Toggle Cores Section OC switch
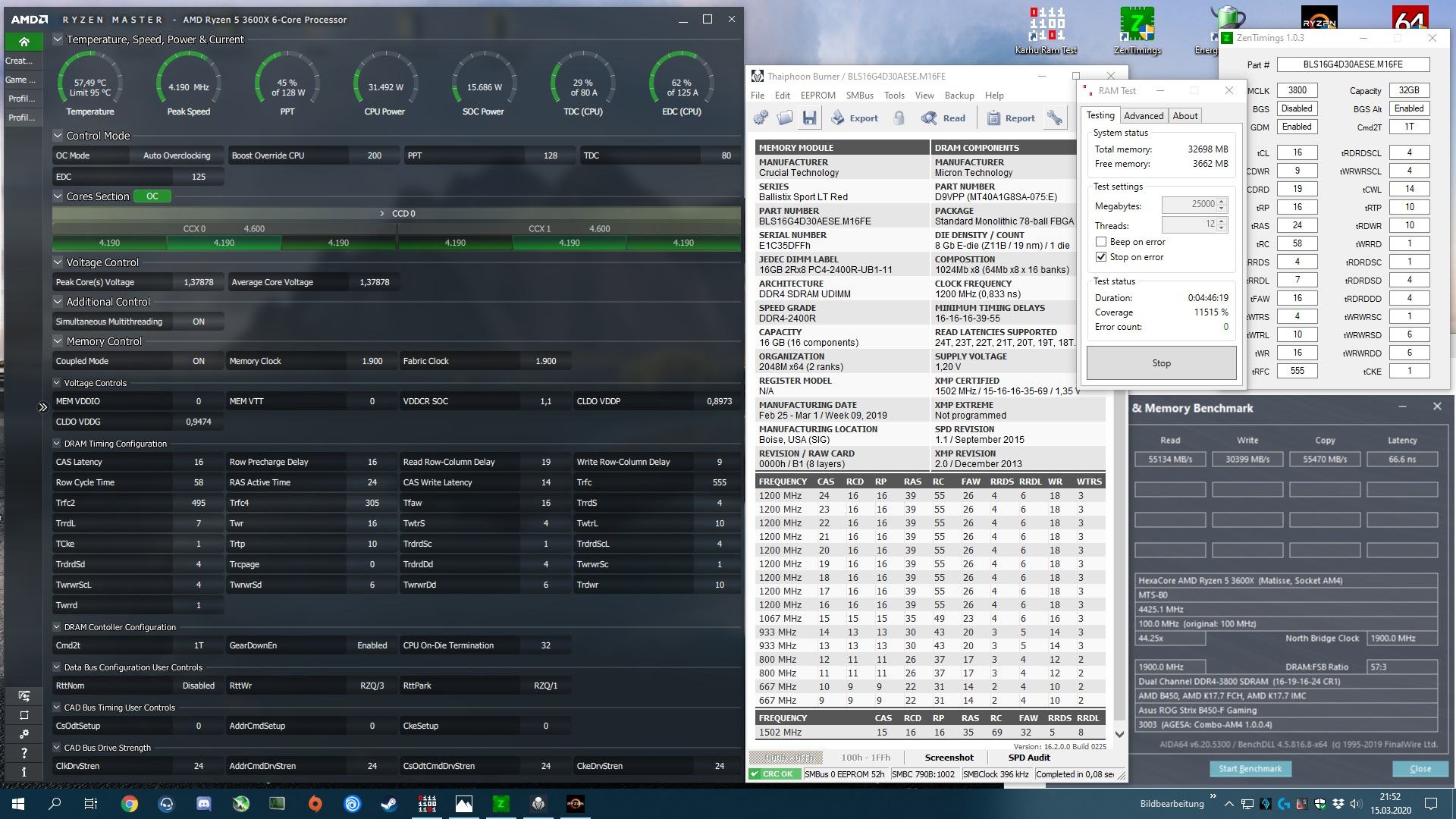The image size is (1456, 819). 152,196
